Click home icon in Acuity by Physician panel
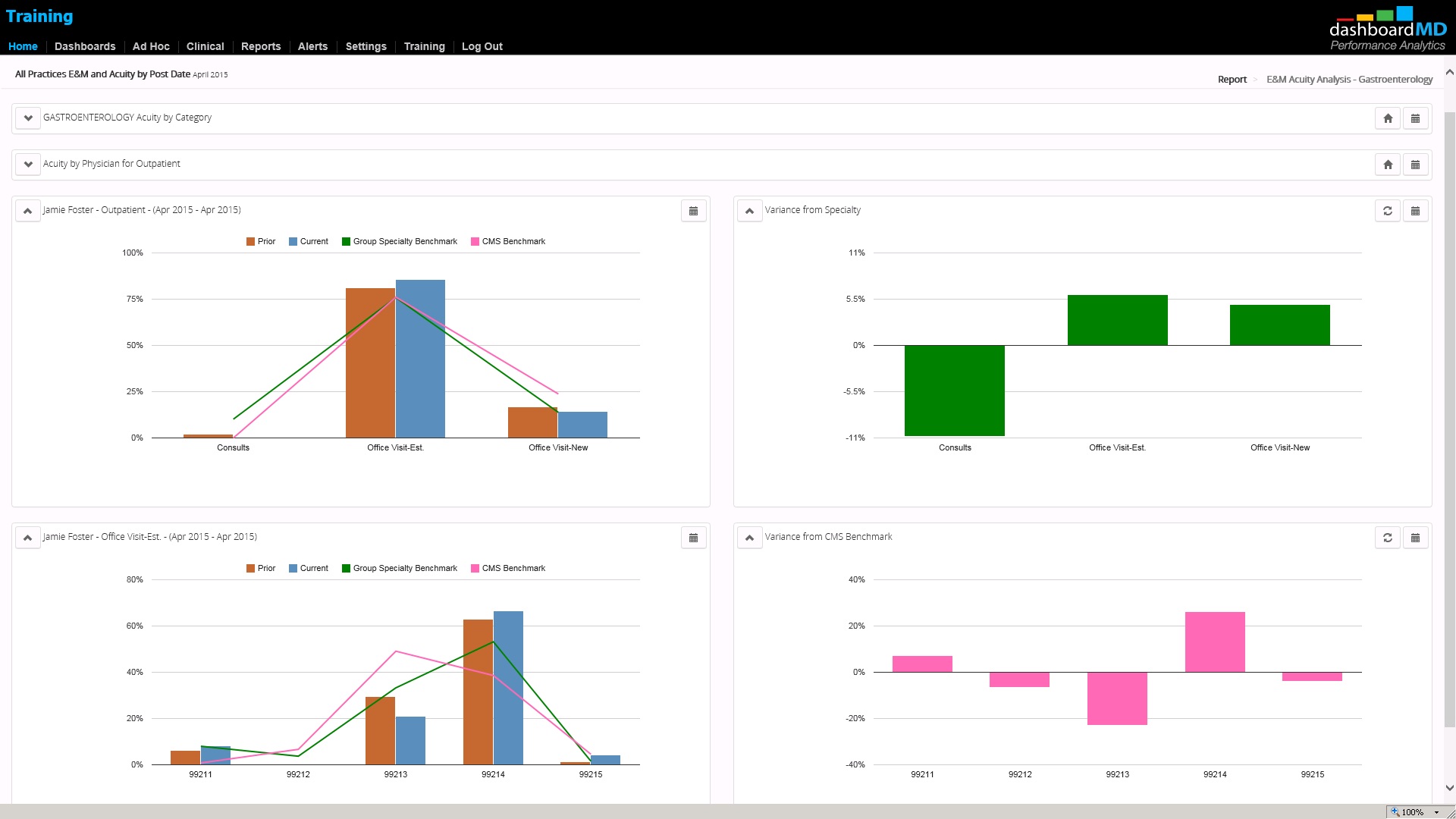1456x819 pixels. point(1388,165)
